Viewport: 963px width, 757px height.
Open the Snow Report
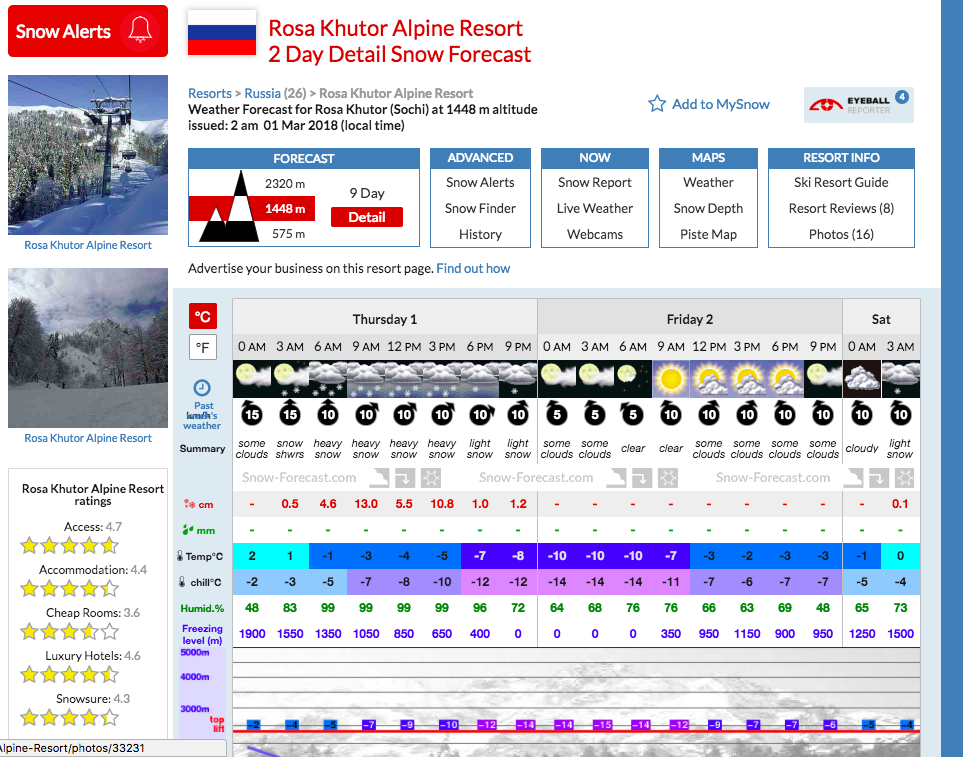595,182
